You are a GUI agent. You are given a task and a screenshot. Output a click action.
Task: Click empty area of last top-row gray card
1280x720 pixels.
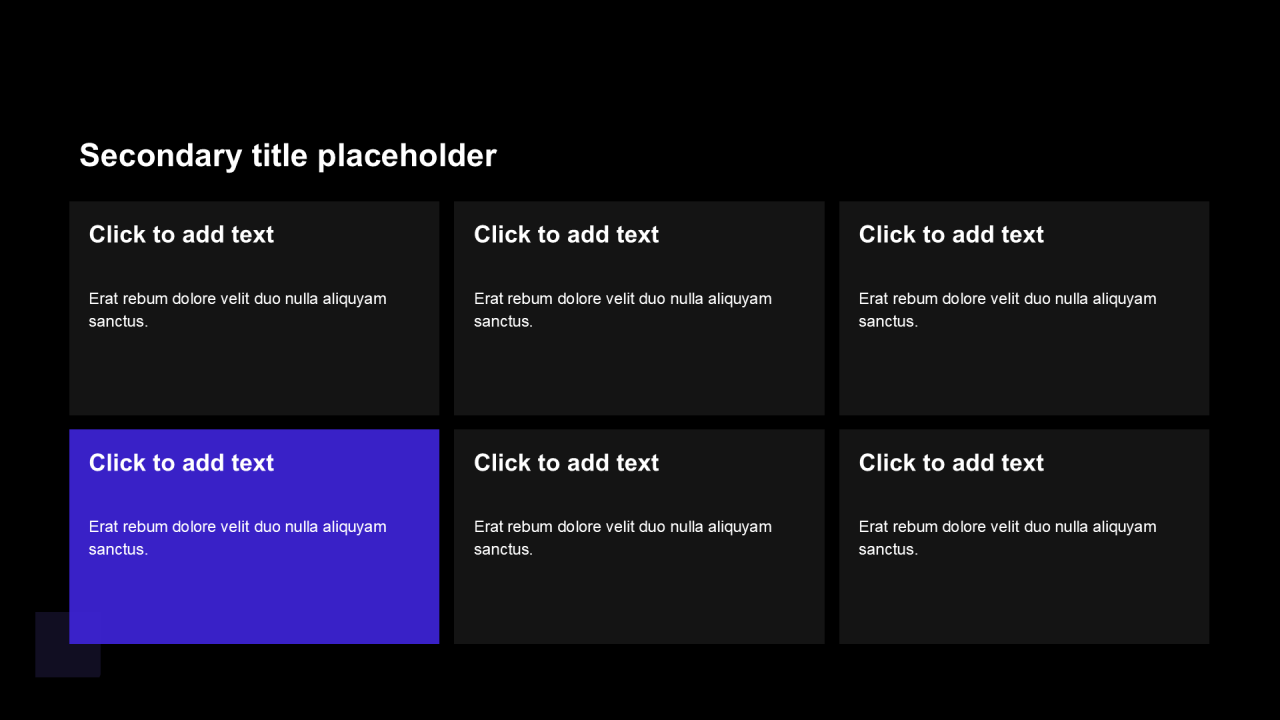click(1024, 375)
